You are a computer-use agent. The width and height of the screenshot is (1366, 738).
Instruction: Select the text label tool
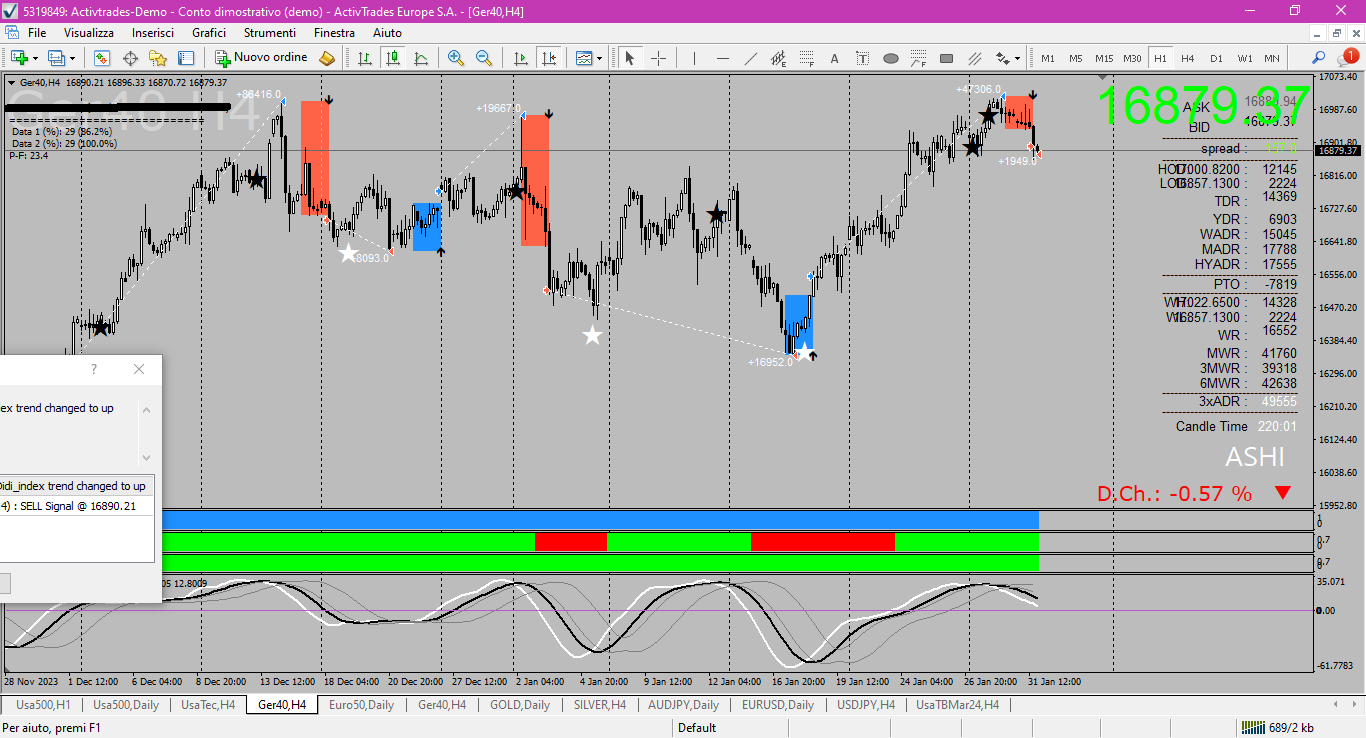tap(862, 58)
